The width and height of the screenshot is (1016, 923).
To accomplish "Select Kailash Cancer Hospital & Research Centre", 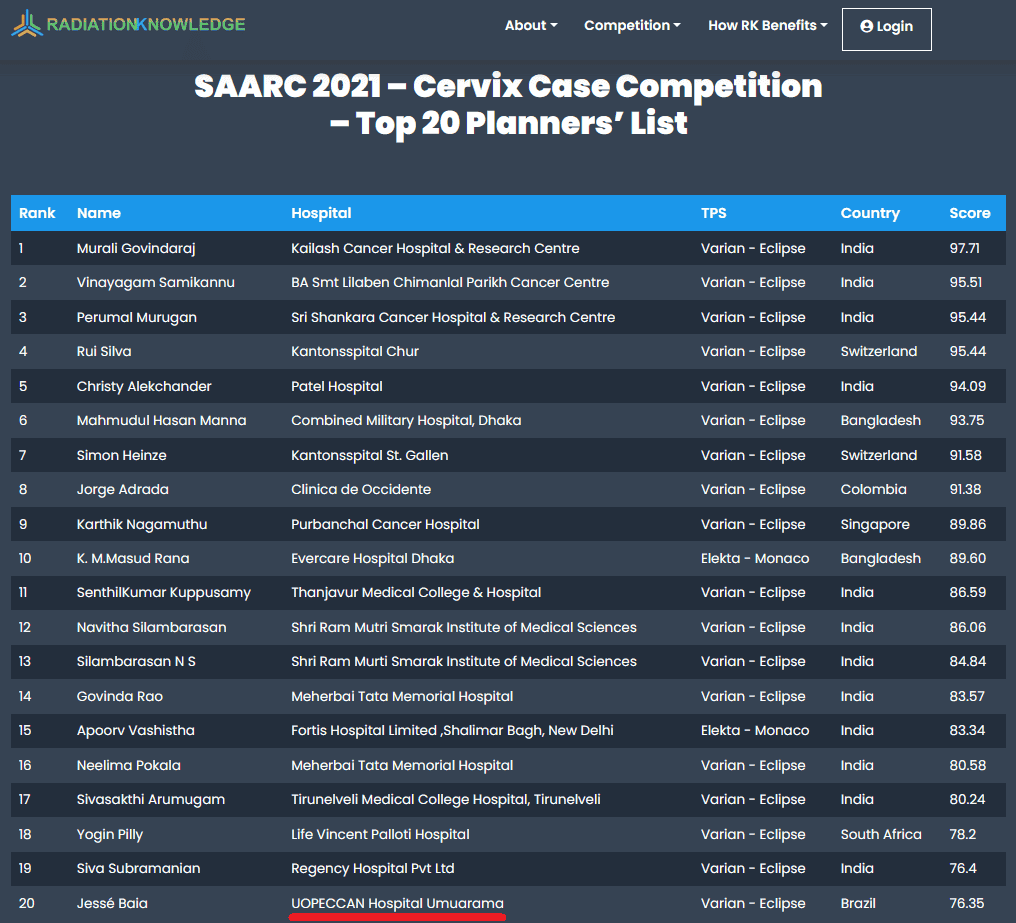I will click(435, 248).
